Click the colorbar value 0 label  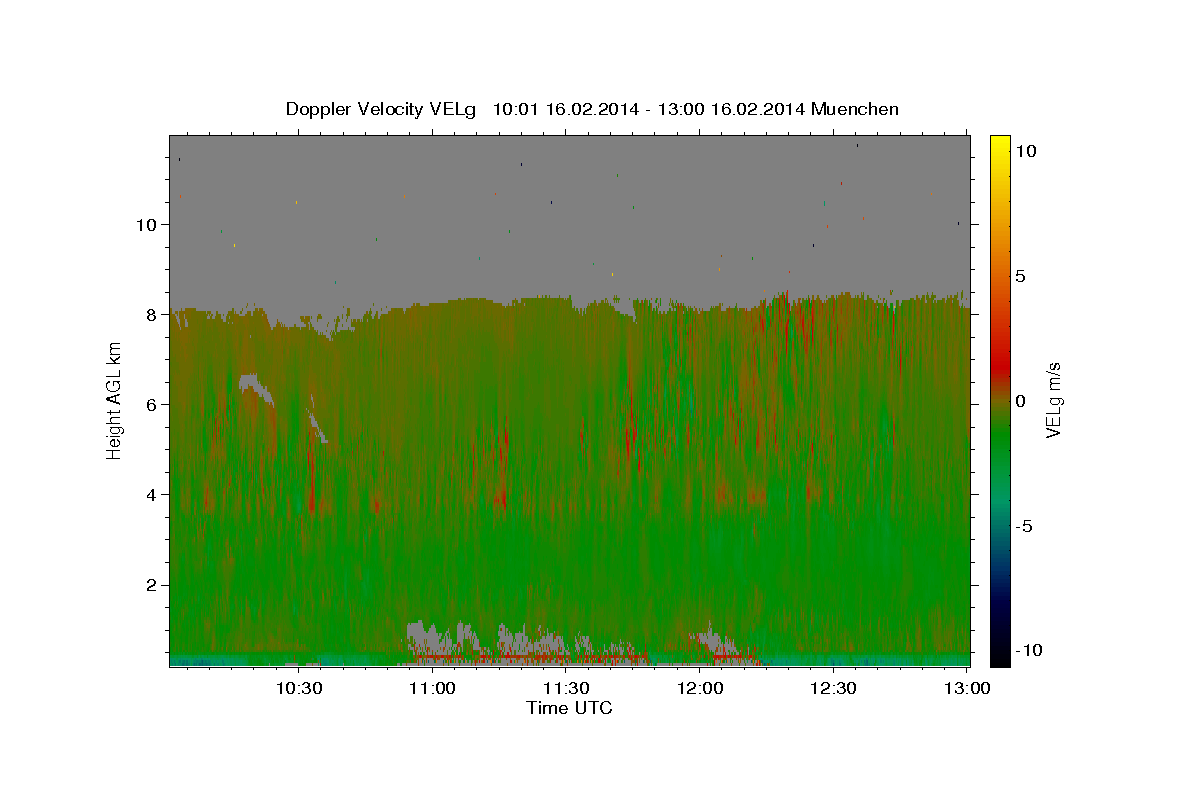(x=1019, y=401)
